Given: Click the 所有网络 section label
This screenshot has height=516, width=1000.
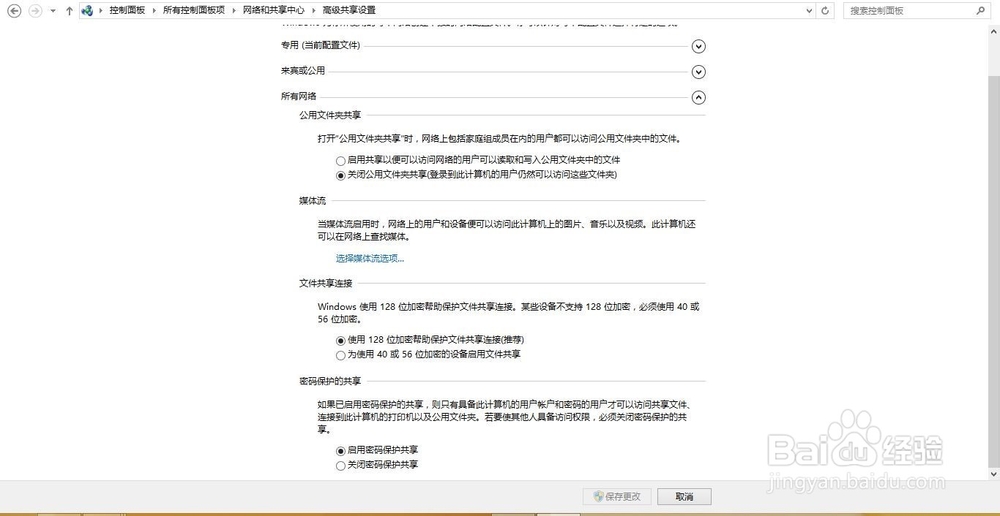Looking at the screenshot, I should [x=298, y=97].
